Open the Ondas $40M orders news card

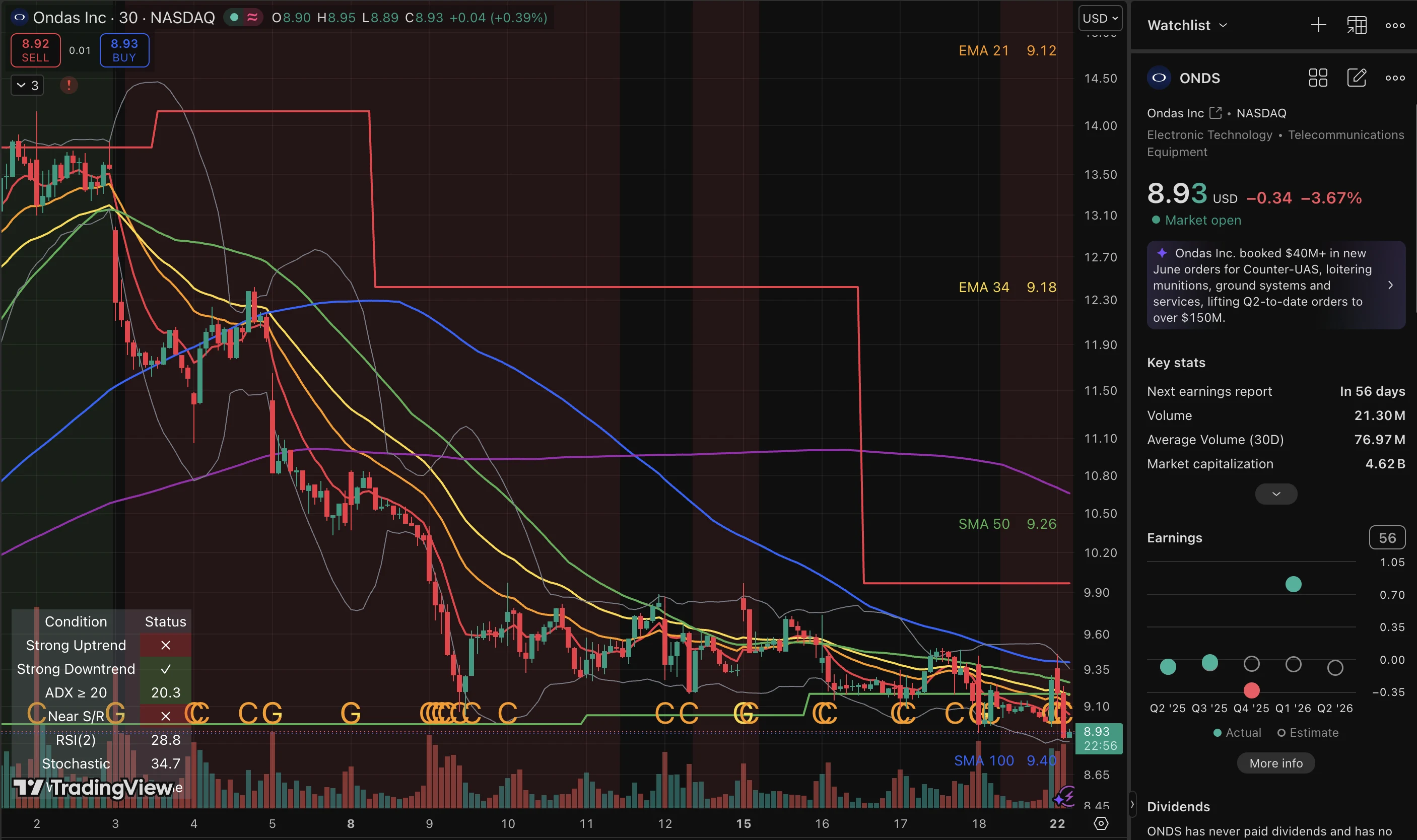pos(1275,285)
